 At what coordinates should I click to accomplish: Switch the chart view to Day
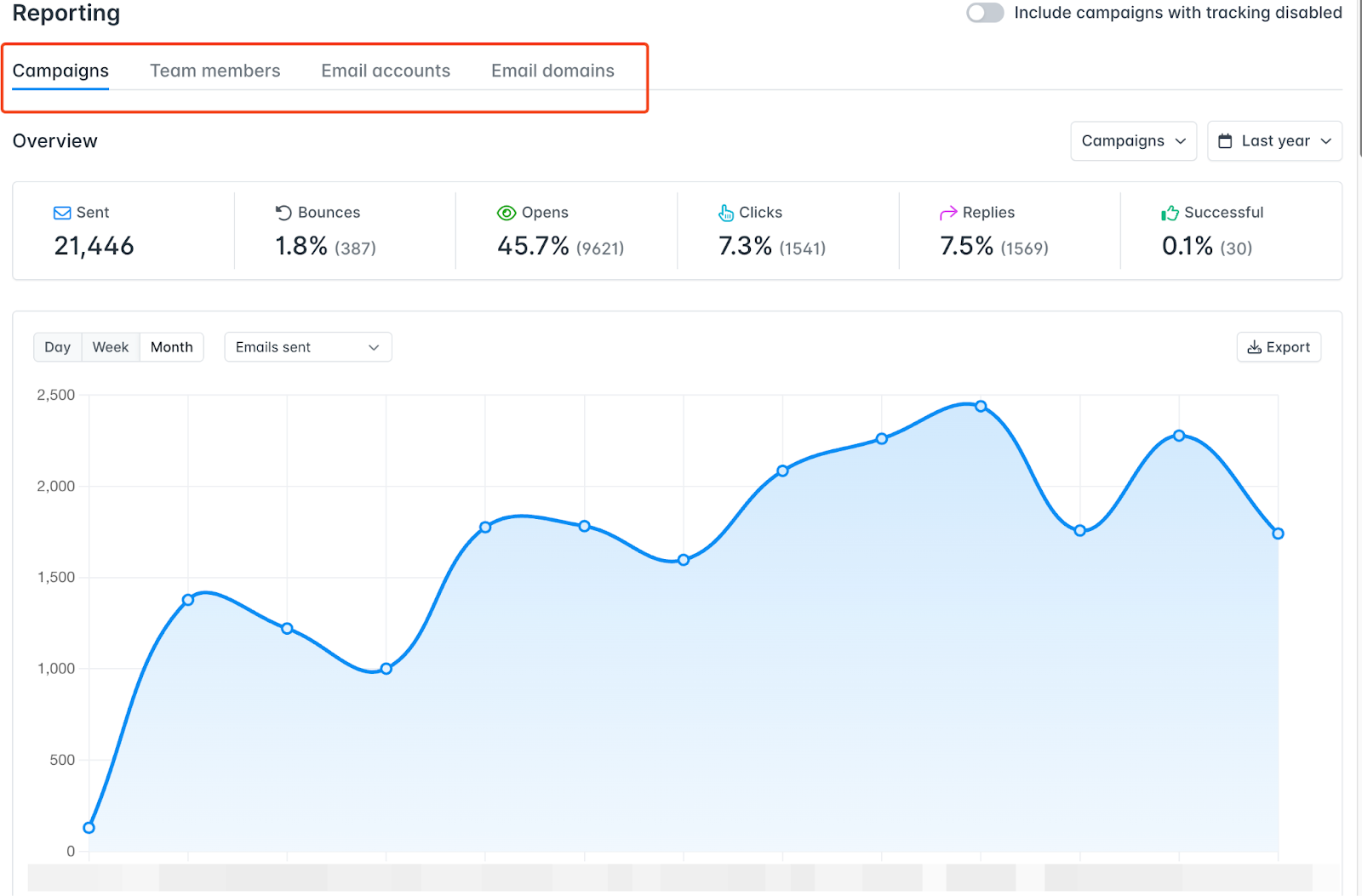coord(57,346)
